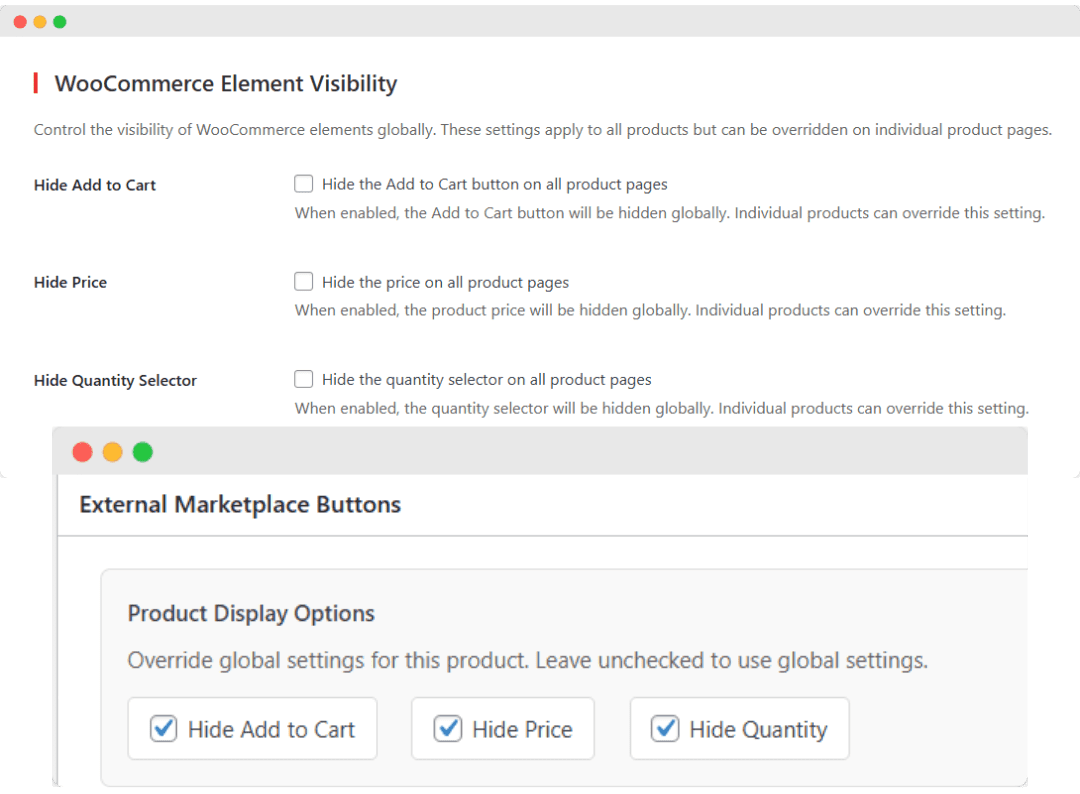This screenshot has height=794, width=1080.
Task: Minimize the External Marketplace Buttons window
Action: (112, 452)
